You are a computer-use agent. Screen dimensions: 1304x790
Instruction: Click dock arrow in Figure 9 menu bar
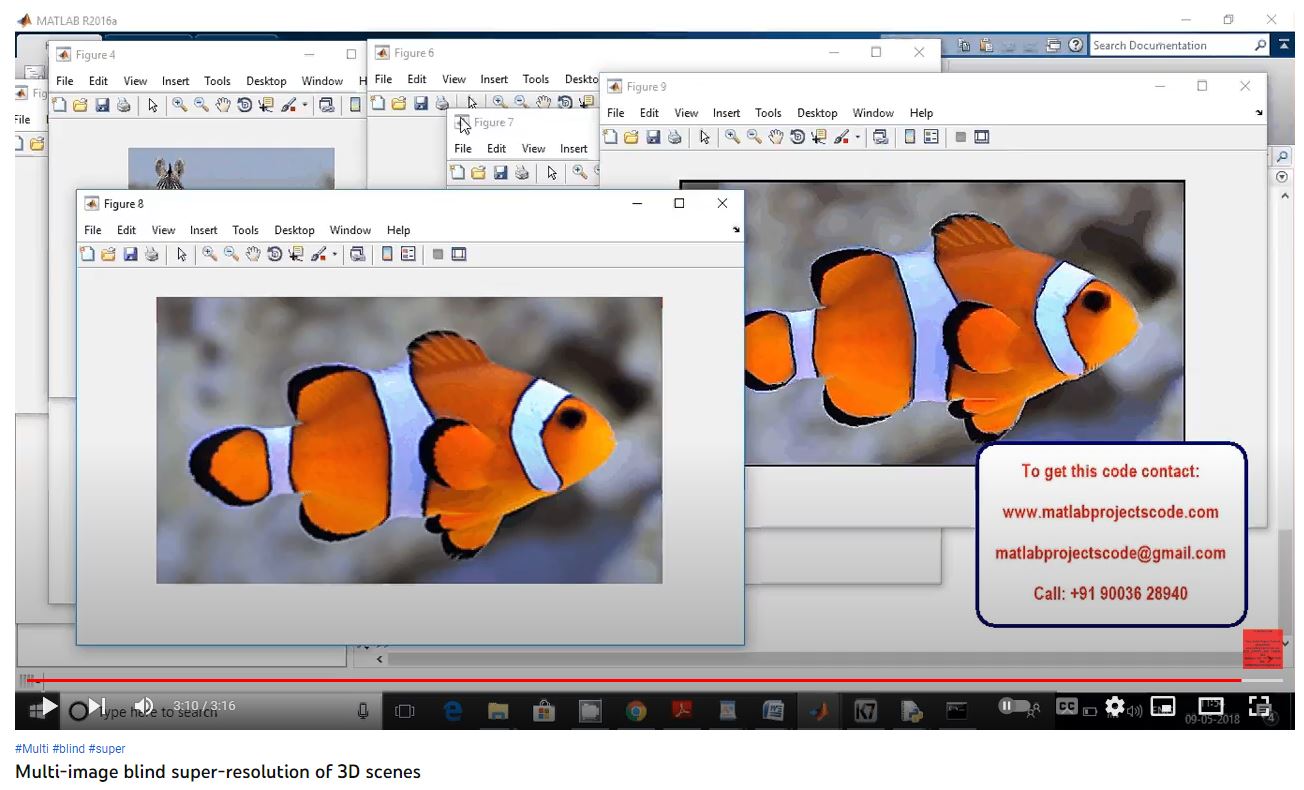pos(1259,113)
